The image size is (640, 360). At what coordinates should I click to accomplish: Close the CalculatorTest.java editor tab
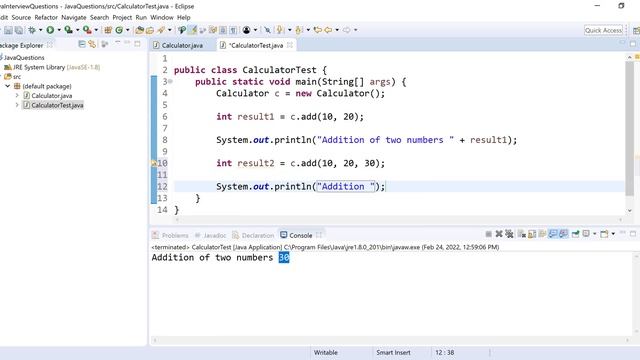pyautogui.click(x=290, y=45)
